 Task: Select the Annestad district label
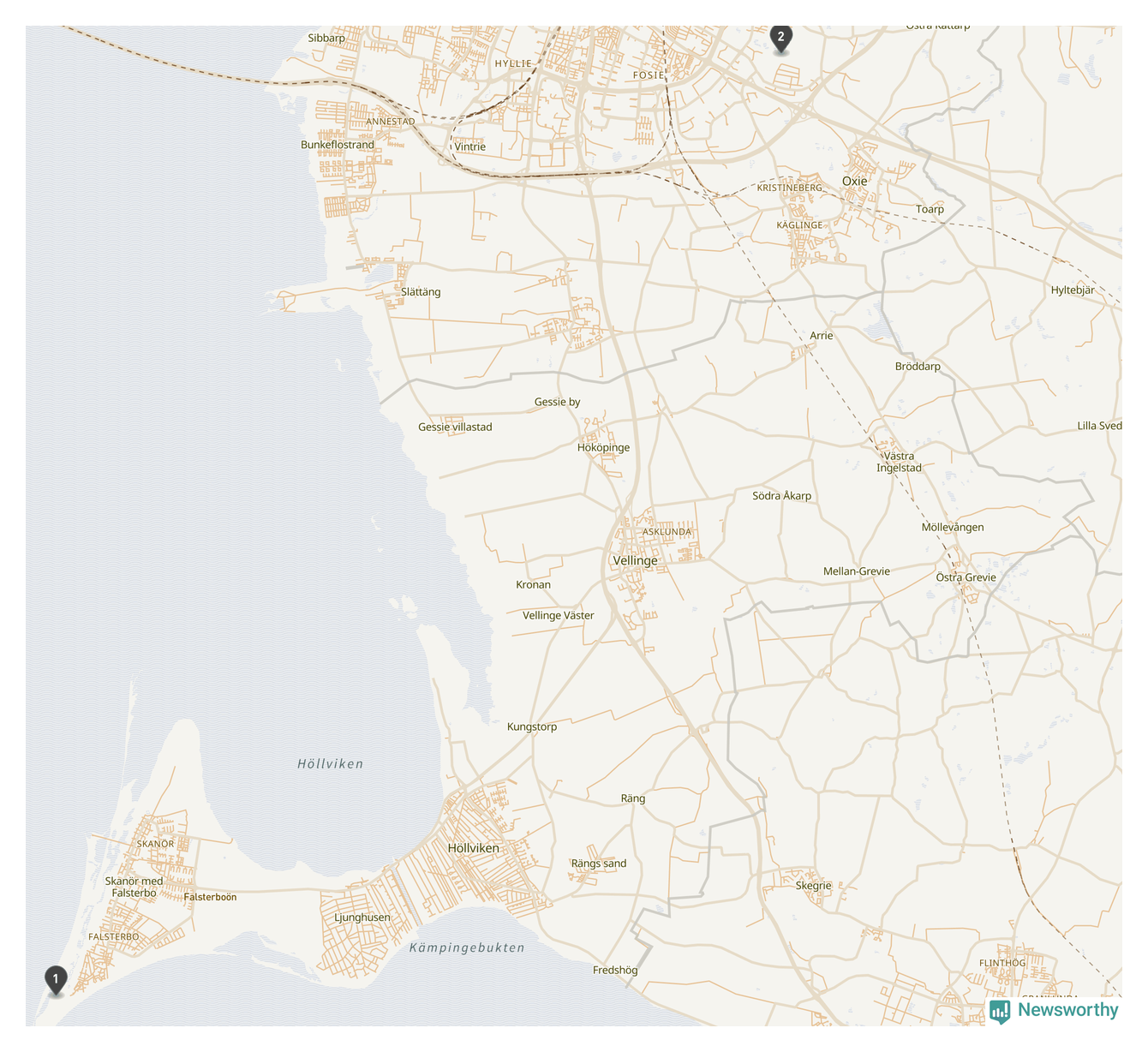tap(391, 122)
